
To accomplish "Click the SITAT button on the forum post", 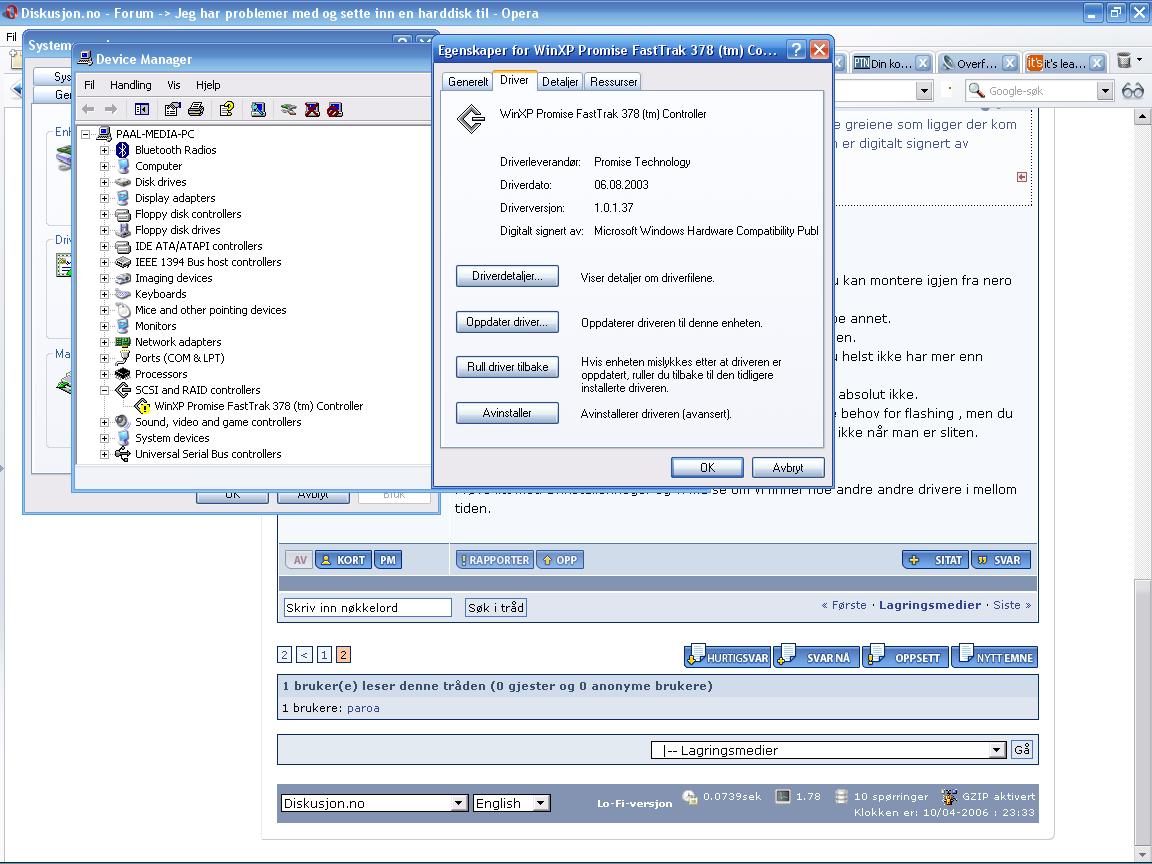I will pos(935,560).
